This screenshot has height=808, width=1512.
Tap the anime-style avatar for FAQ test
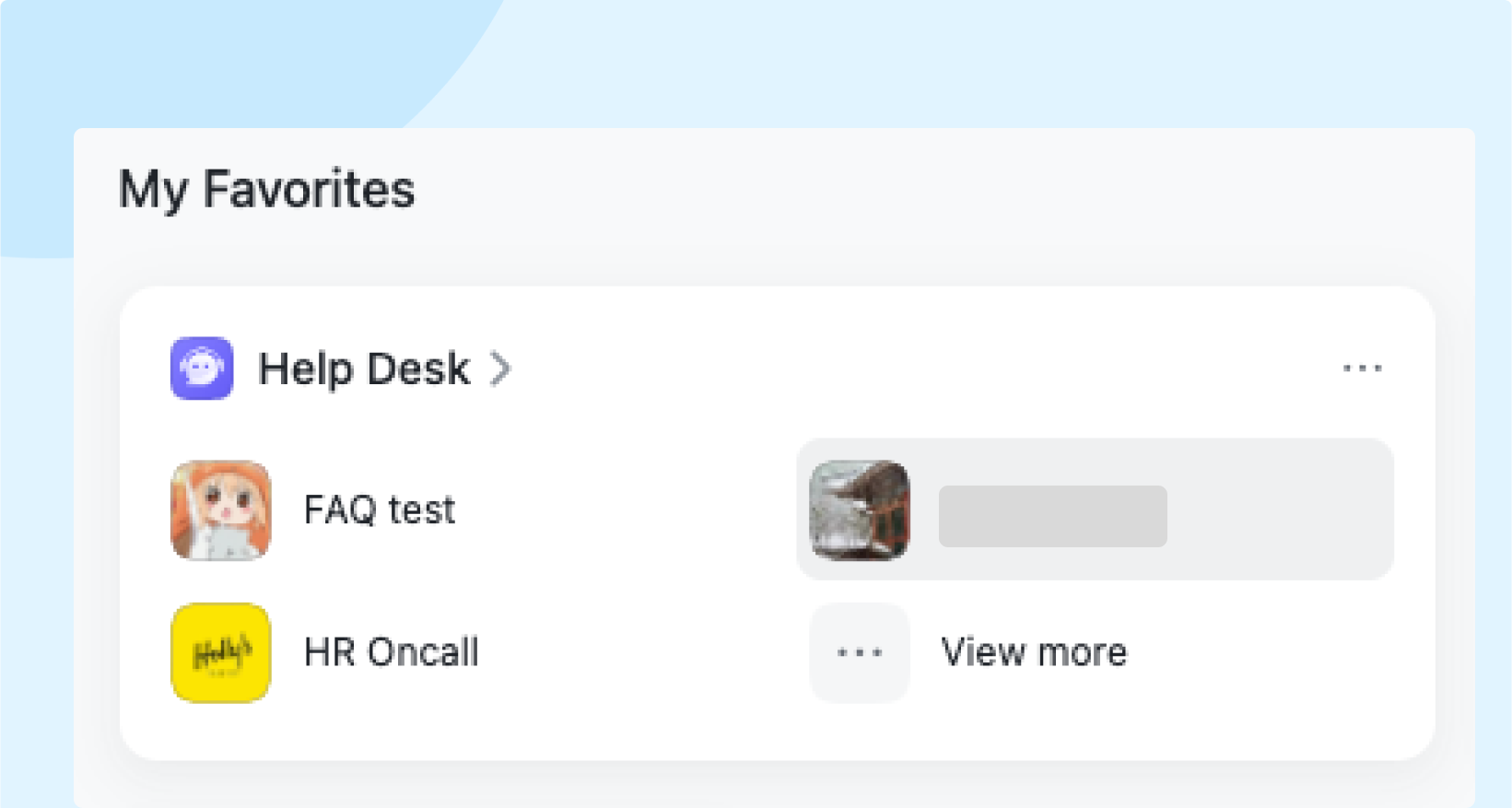[220, 510]
